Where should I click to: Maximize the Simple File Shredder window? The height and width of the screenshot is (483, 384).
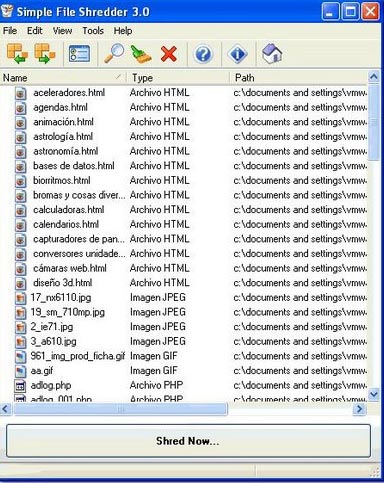(350, 11)
